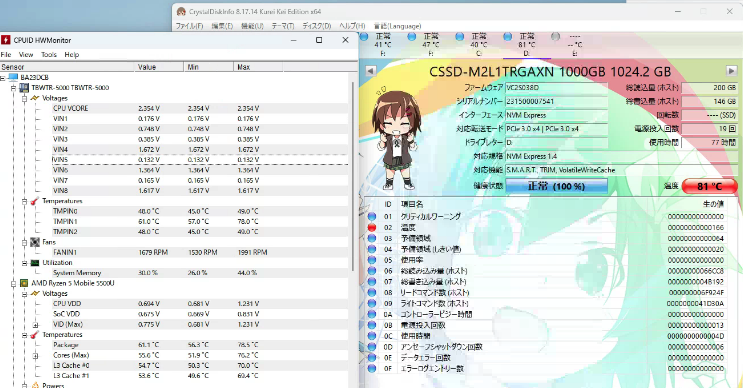
Task: Show the previous disk with left arrow
Action: coord(371,71)
